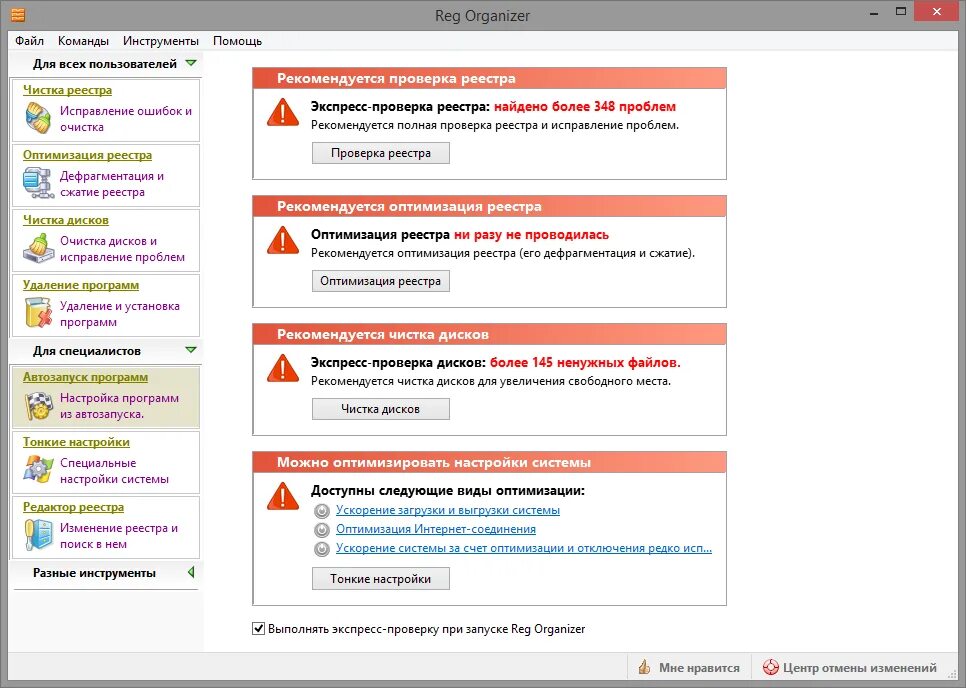Click warning icon in registry optimization panel

pos(283,240)
